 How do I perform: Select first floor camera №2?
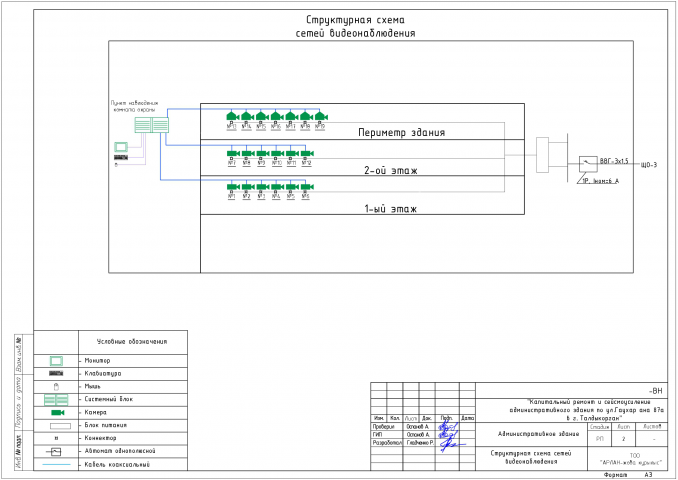coord(248,187)
